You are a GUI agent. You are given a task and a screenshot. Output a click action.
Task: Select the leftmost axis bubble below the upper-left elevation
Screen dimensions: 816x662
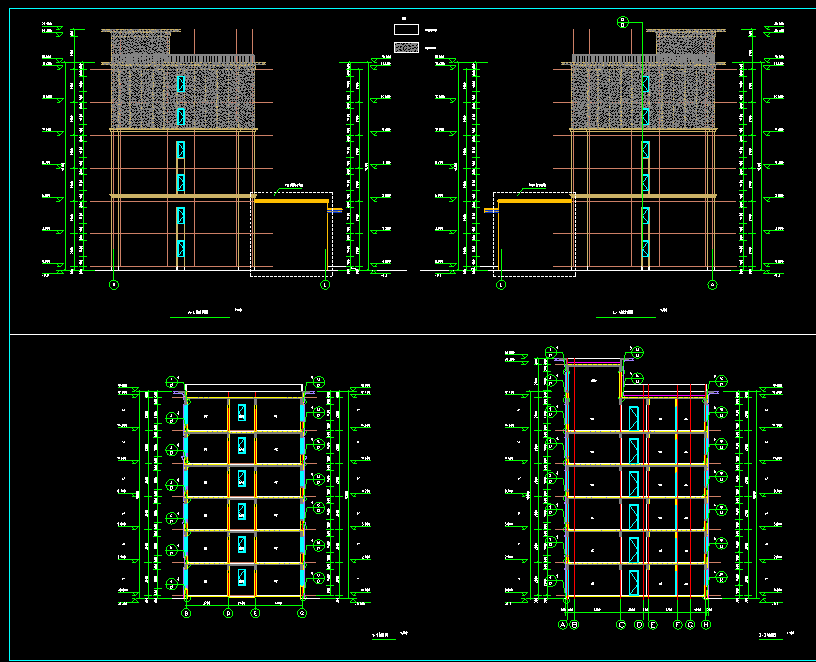coord(114,285)
